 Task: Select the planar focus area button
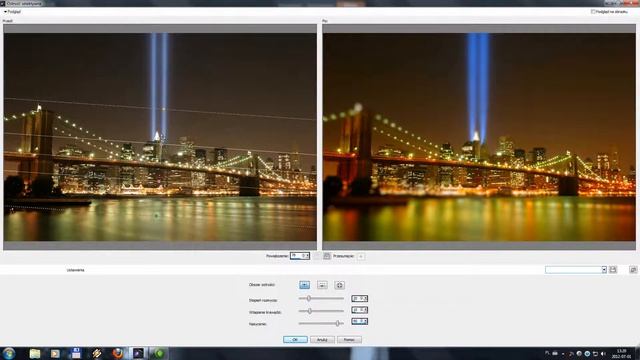(304, 285)
